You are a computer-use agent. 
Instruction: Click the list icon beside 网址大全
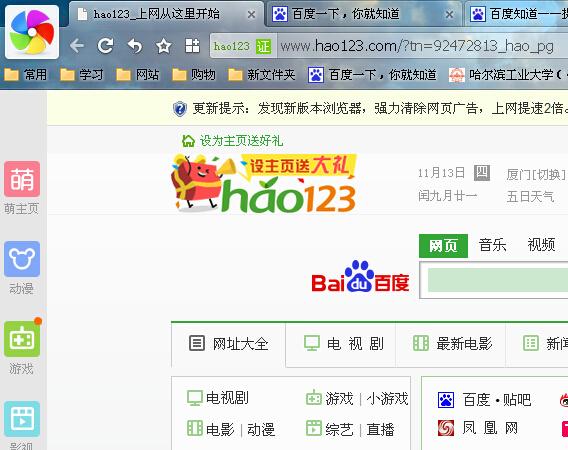[197, 343]
